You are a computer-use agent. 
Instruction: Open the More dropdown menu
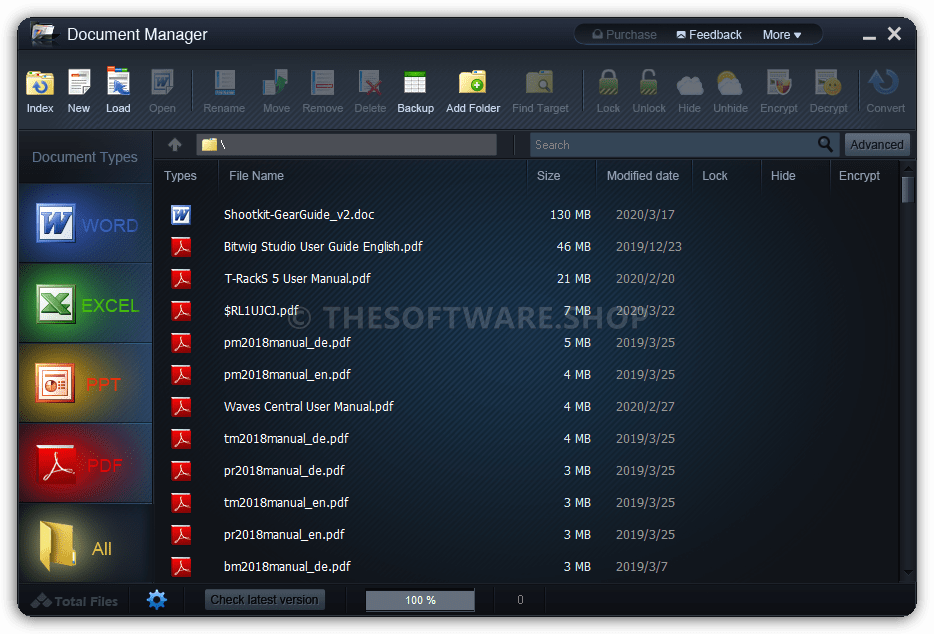coord(782,35)
